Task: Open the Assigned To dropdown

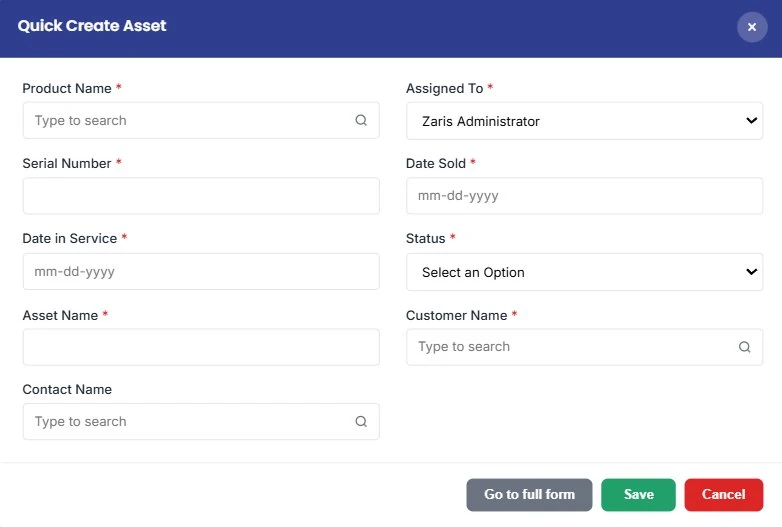Action: click(x=585, y=121)
